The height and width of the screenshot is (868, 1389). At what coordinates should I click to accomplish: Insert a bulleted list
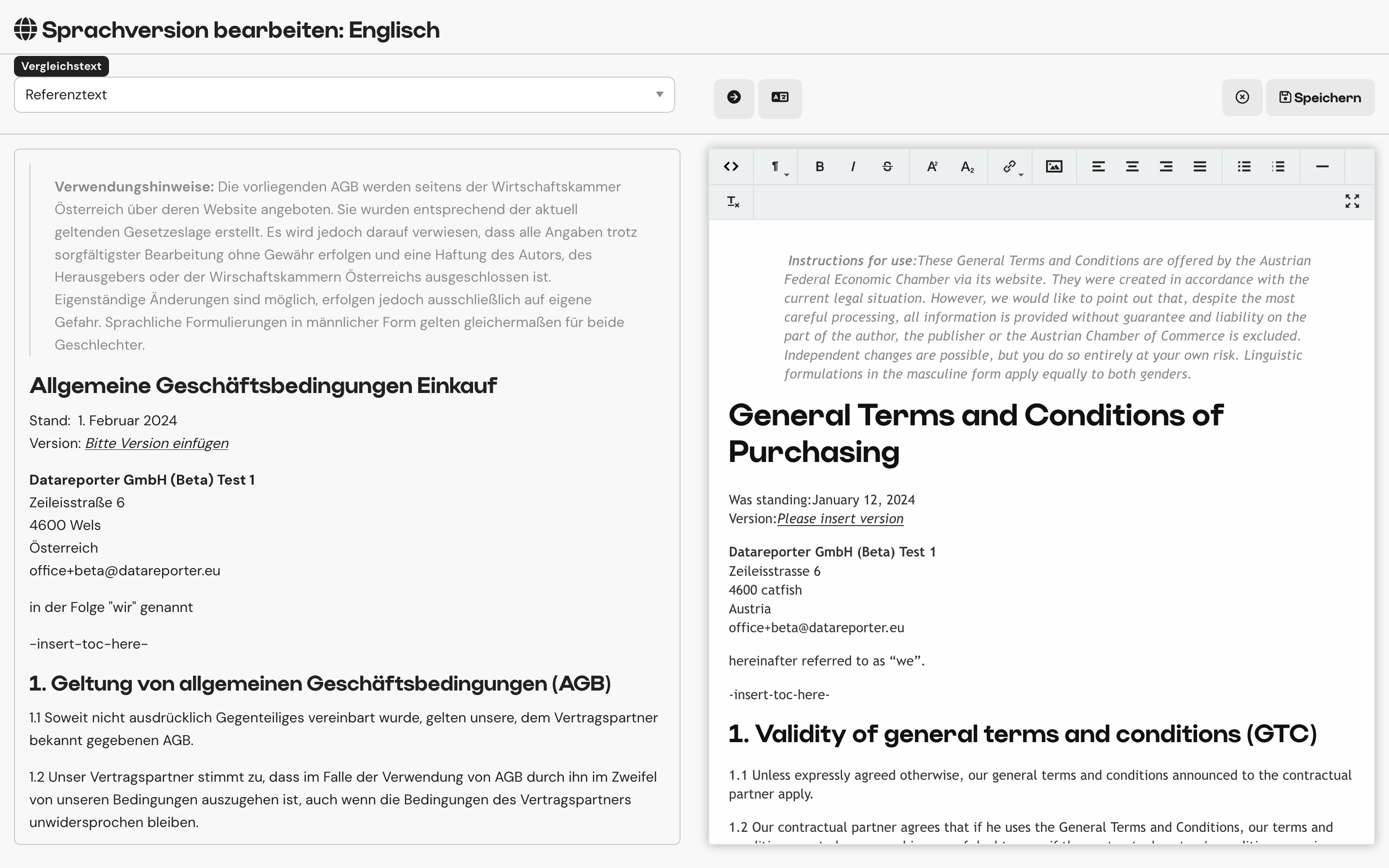[x=1244, y=166]
